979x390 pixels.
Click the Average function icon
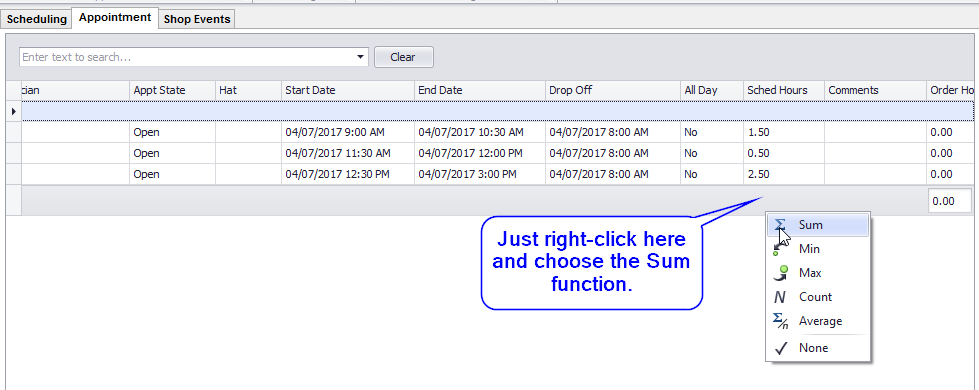(x=780, y=321)
